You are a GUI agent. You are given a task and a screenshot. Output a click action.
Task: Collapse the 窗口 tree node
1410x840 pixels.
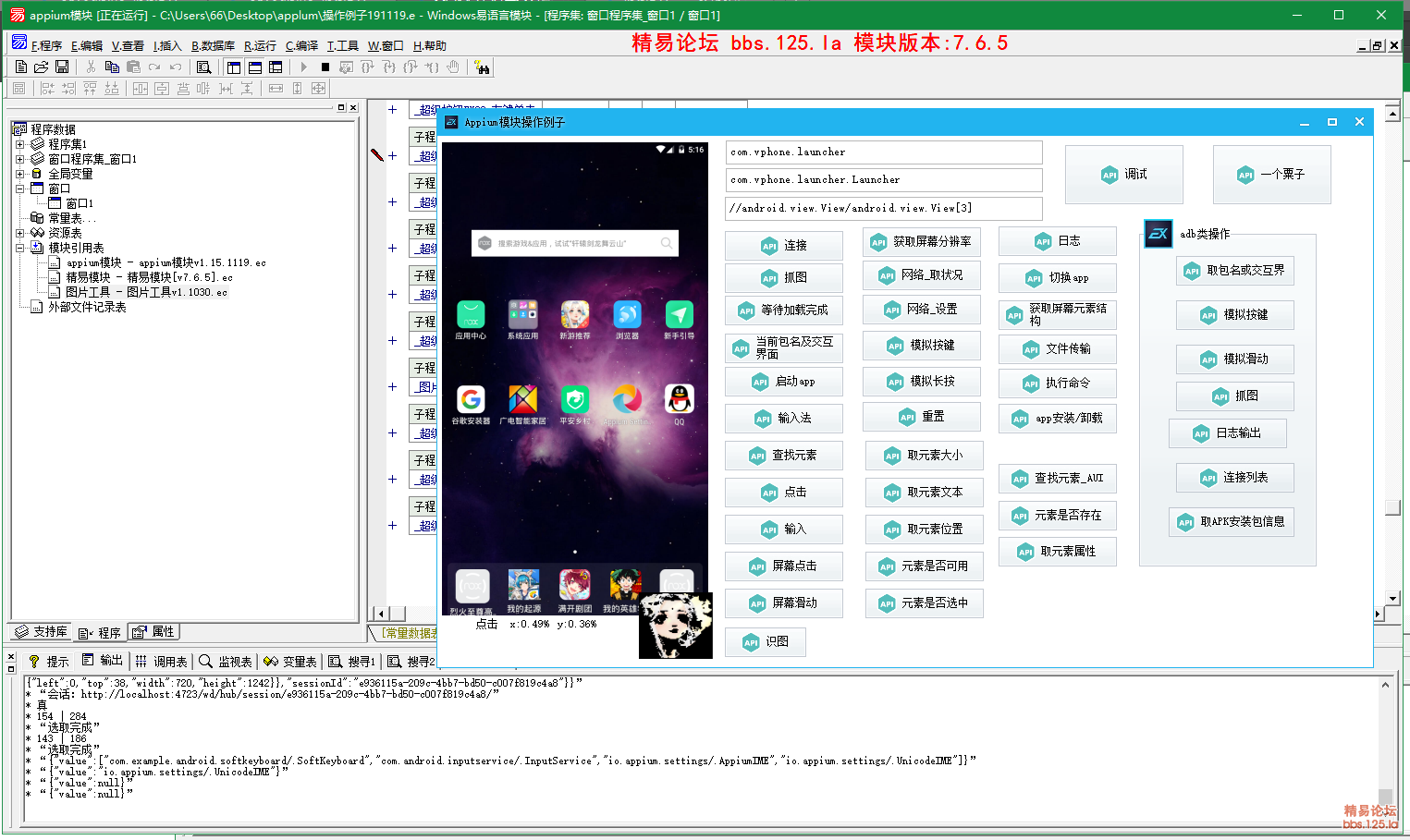click(x=19, y=189)
